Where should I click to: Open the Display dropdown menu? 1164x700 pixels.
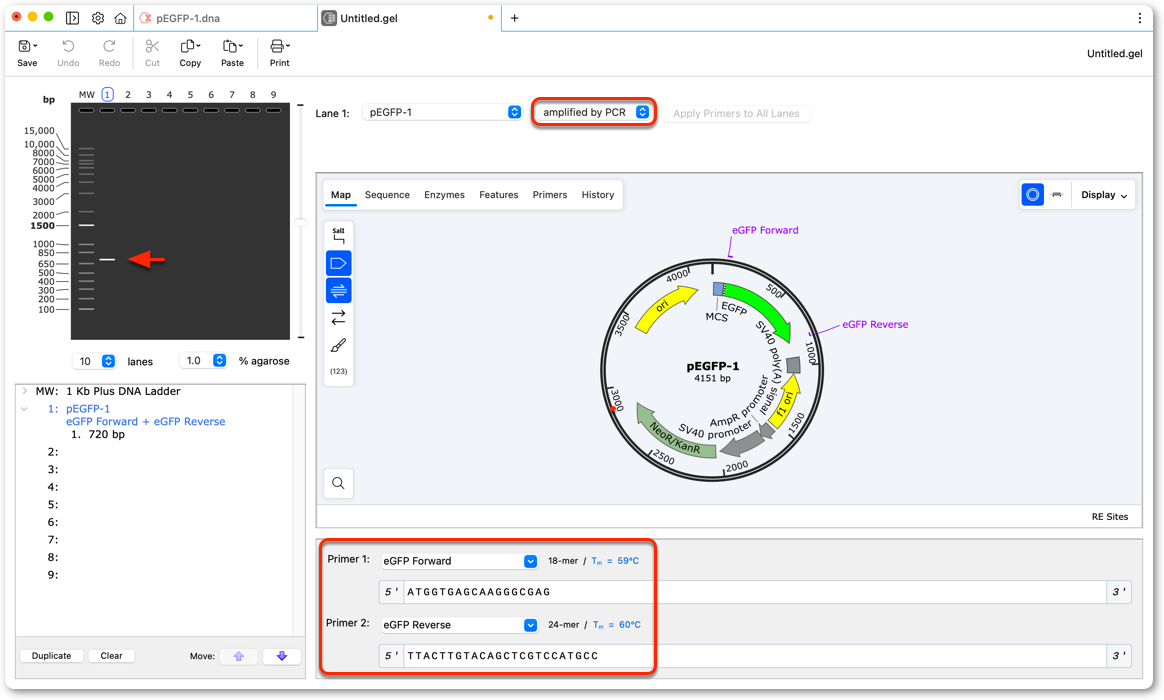1103,194
